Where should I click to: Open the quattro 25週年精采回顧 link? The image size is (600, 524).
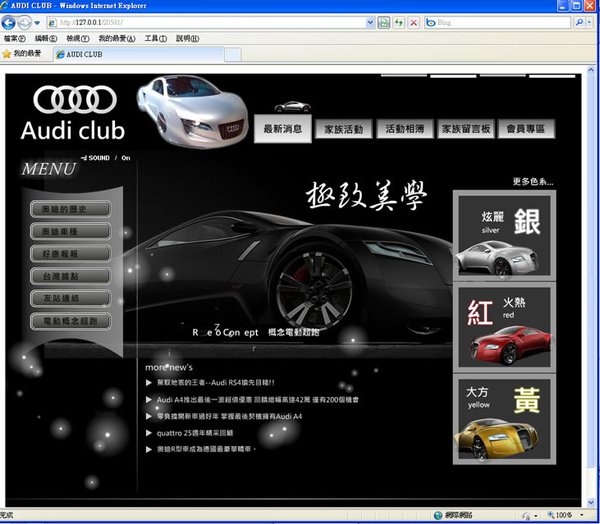point(195,433)
